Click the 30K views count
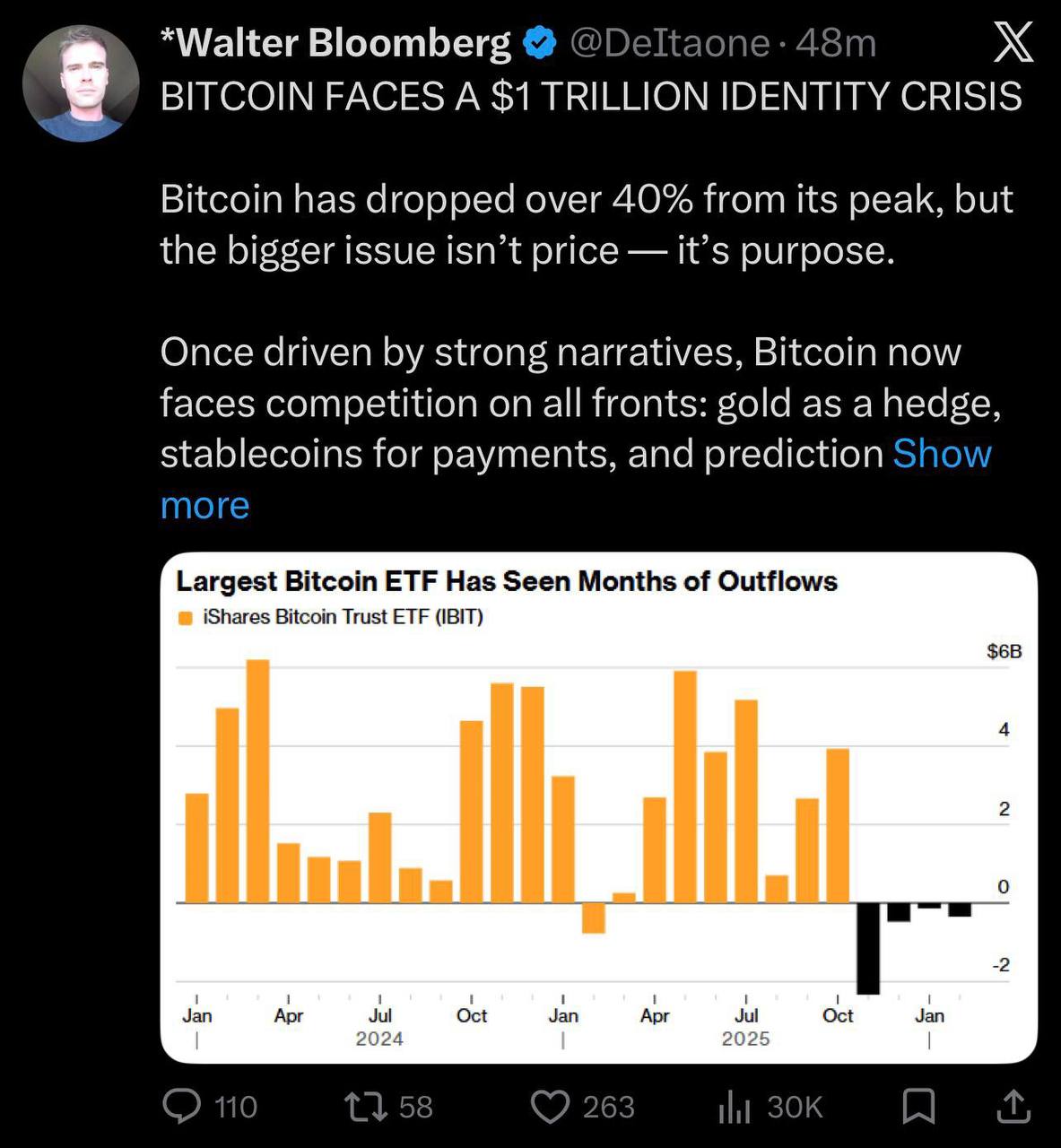The width and height of the screenshot is (1061, 1148). click(795, 1108)
